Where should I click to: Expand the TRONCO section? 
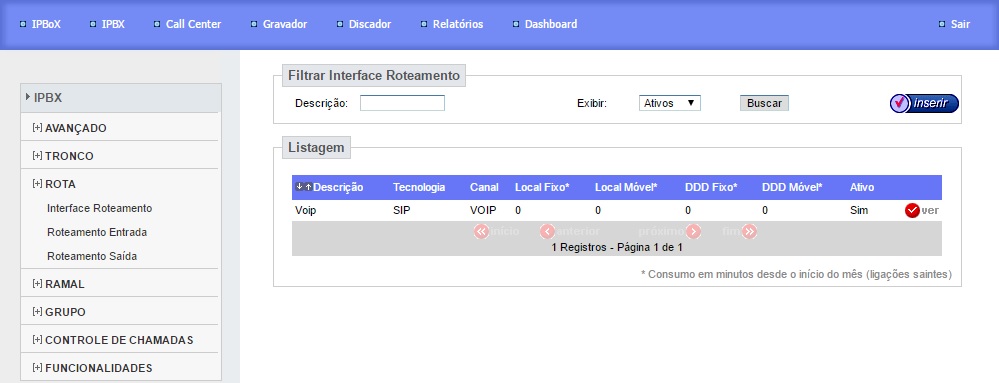tap(63, 156)
